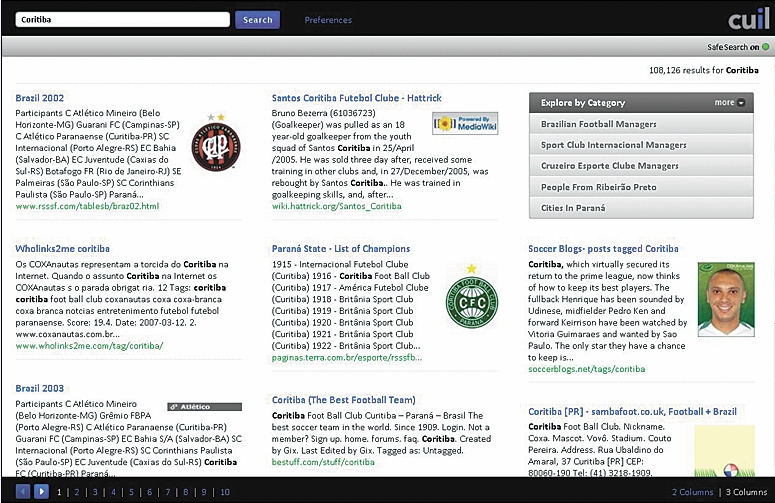Click the soccer player photo thumbnail

[x=724, y=299]
